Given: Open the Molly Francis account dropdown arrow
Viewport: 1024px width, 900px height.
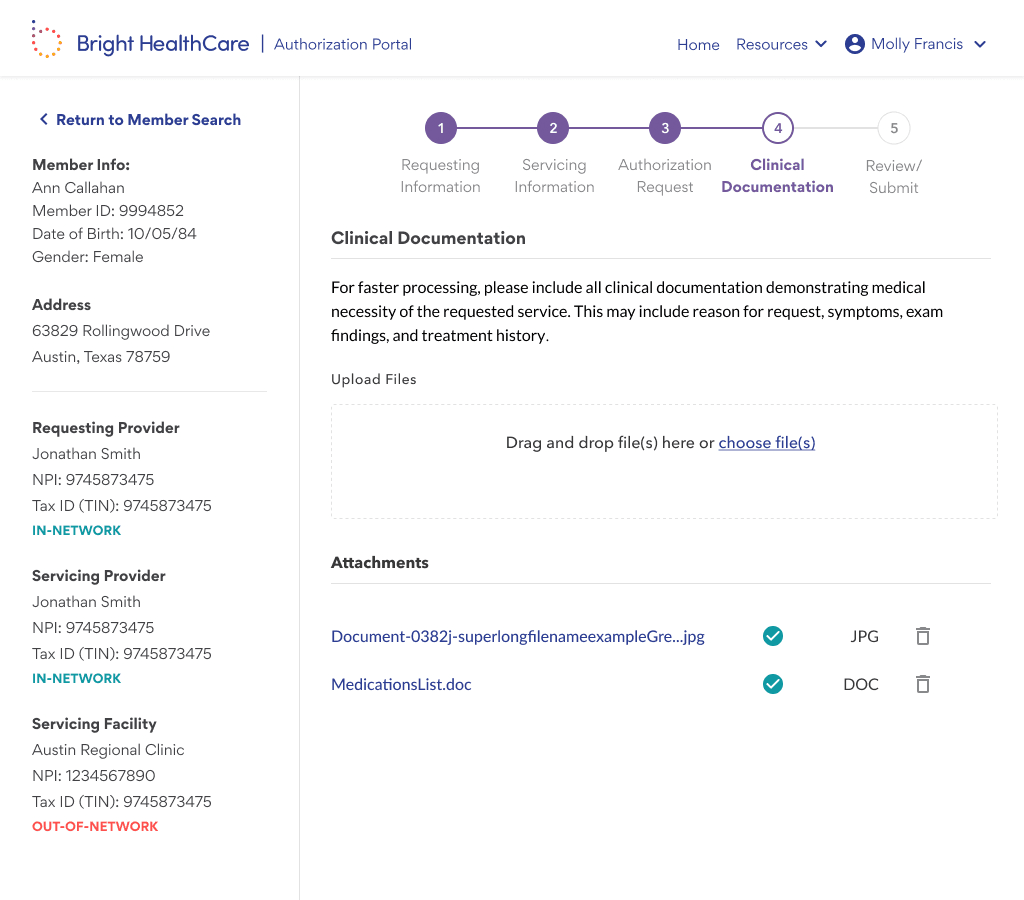Looking at the screenshot, I should (980, 44).
